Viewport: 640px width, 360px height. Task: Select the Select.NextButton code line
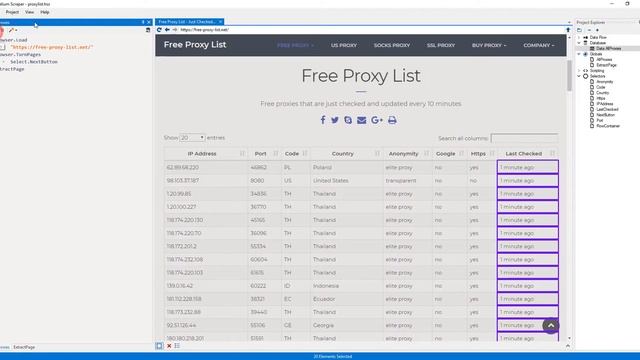(x=34, y=62)
